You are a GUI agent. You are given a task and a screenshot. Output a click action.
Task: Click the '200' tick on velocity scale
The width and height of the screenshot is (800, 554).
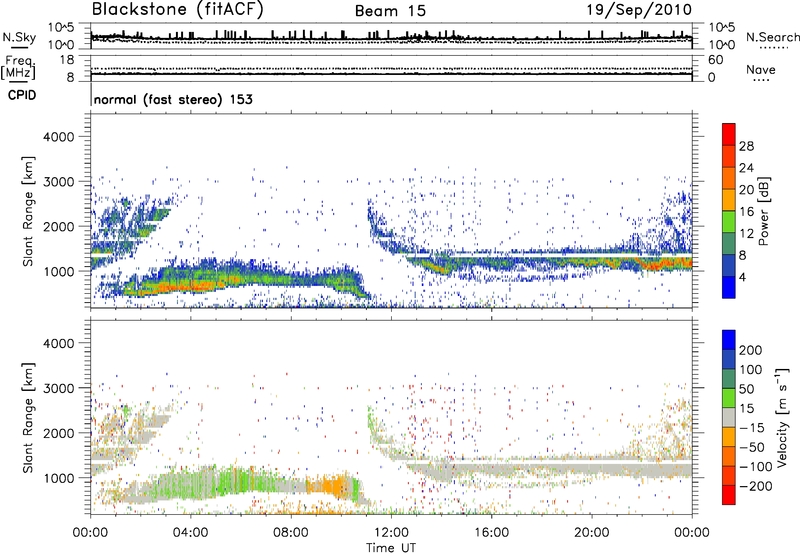[751, 350]
